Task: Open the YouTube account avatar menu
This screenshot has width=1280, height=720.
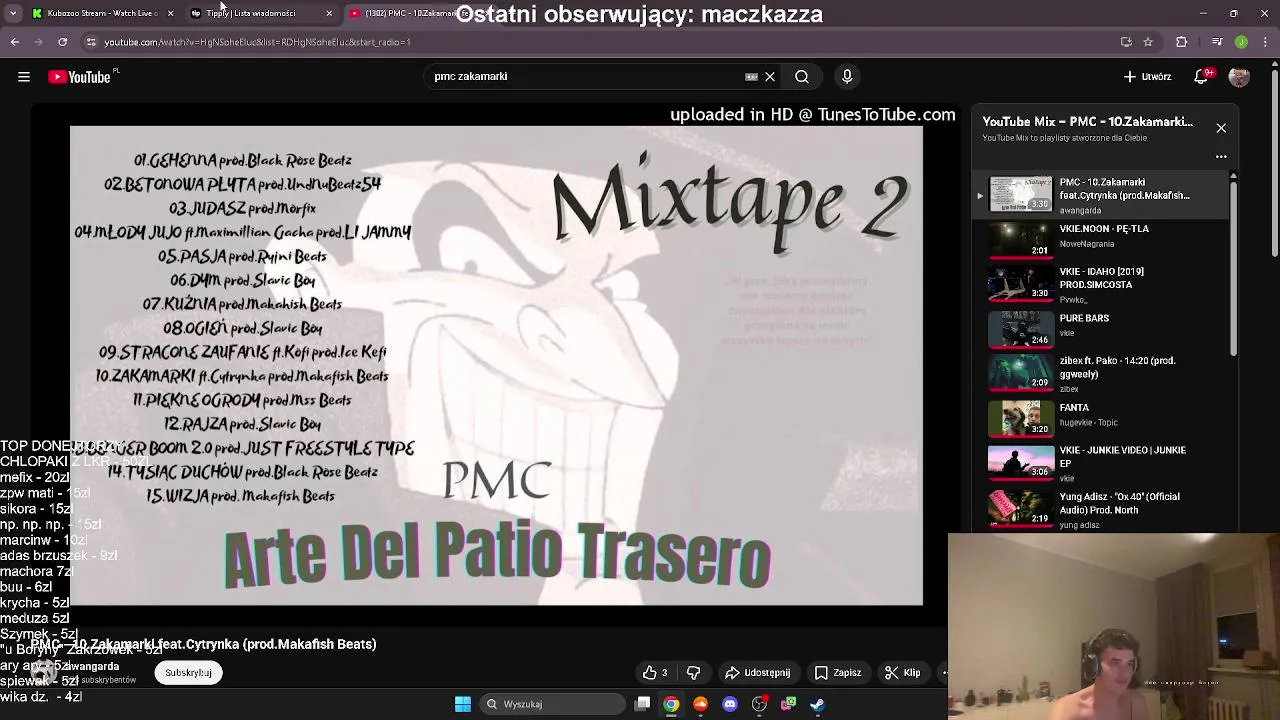Action: coord(1239,77)
